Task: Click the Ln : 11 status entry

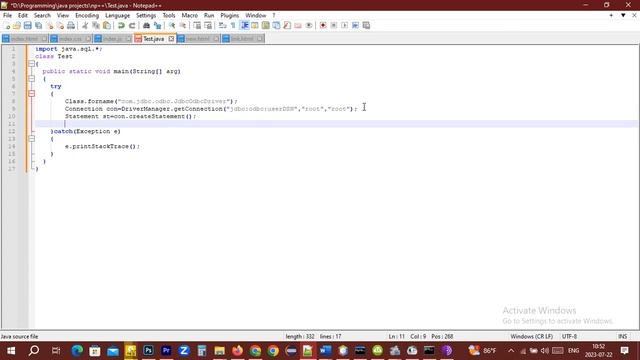Action: pos(396,336)
